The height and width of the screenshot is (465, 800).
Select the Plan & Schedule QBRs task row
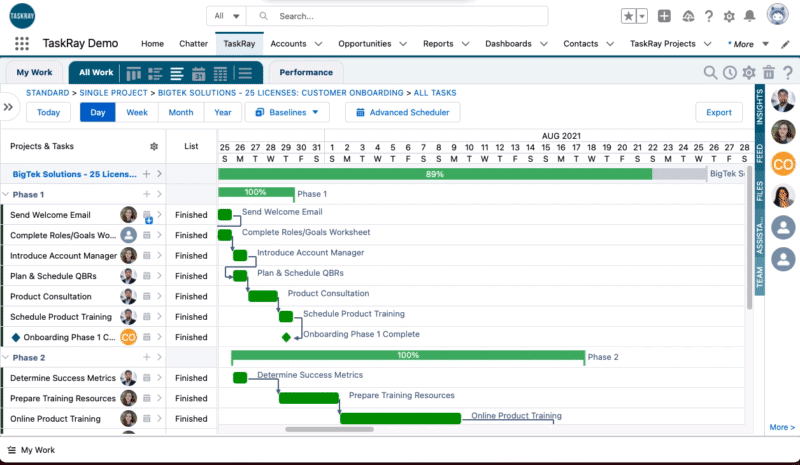[83, 276]
